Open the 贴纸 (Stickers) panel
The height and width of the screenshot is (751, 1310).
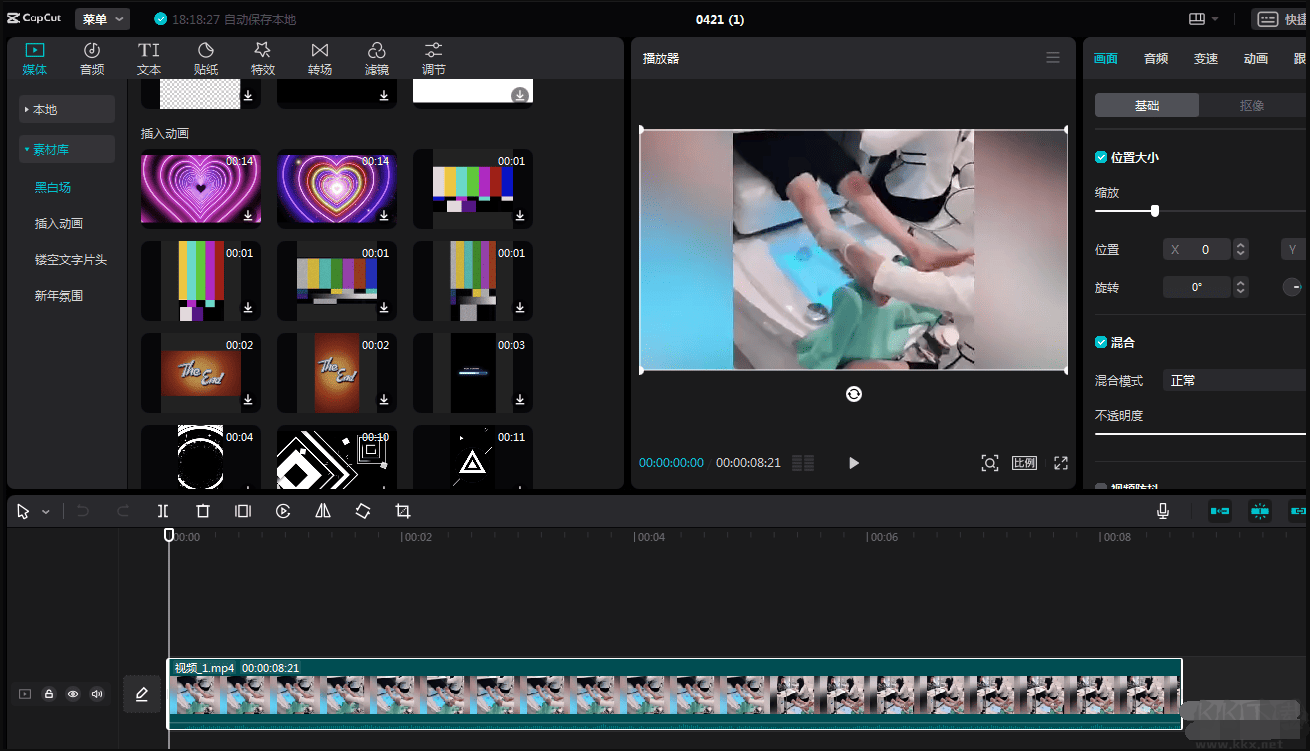tap(206, 59)
